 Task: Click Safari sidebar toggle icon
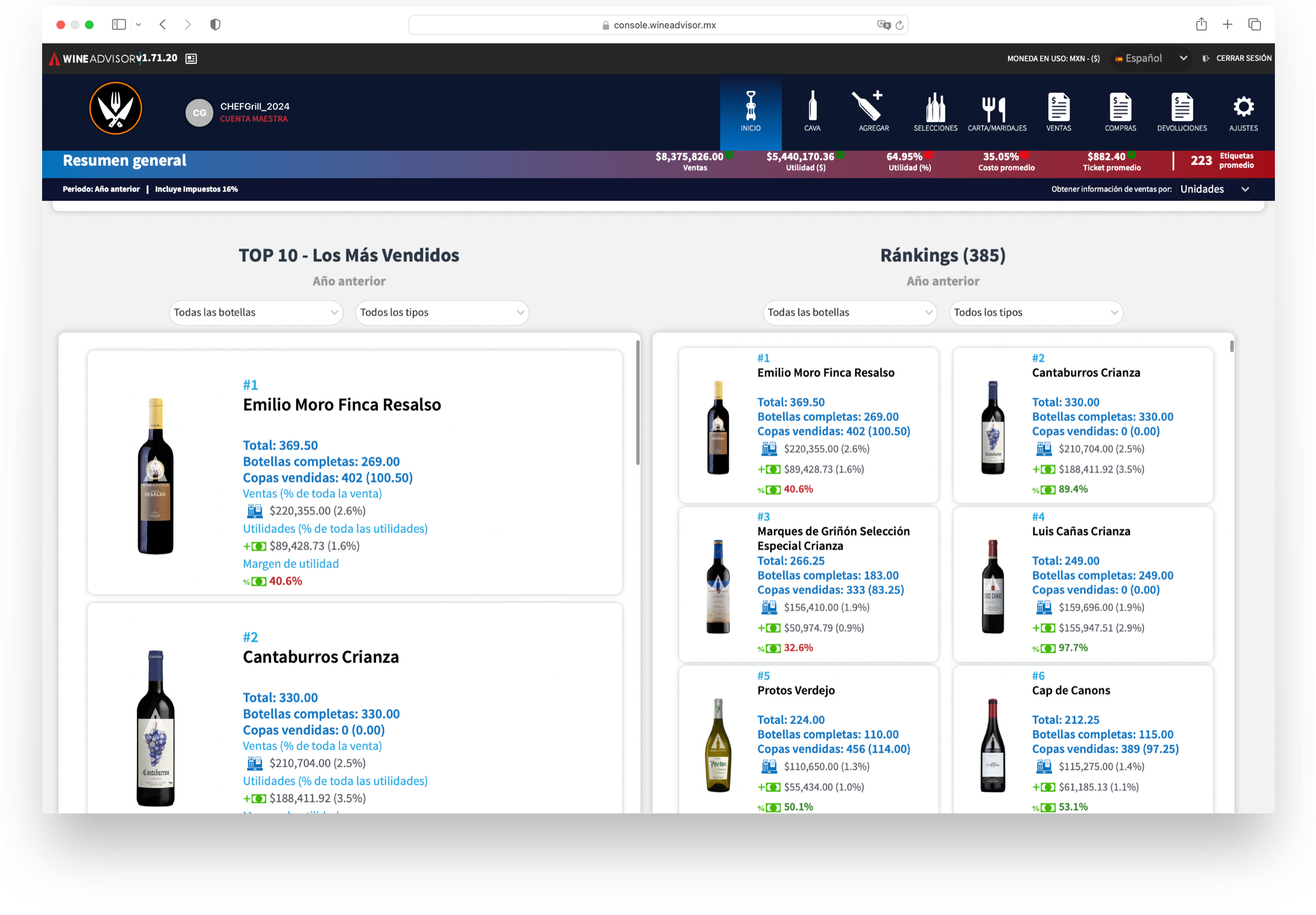tap(119, 24)
